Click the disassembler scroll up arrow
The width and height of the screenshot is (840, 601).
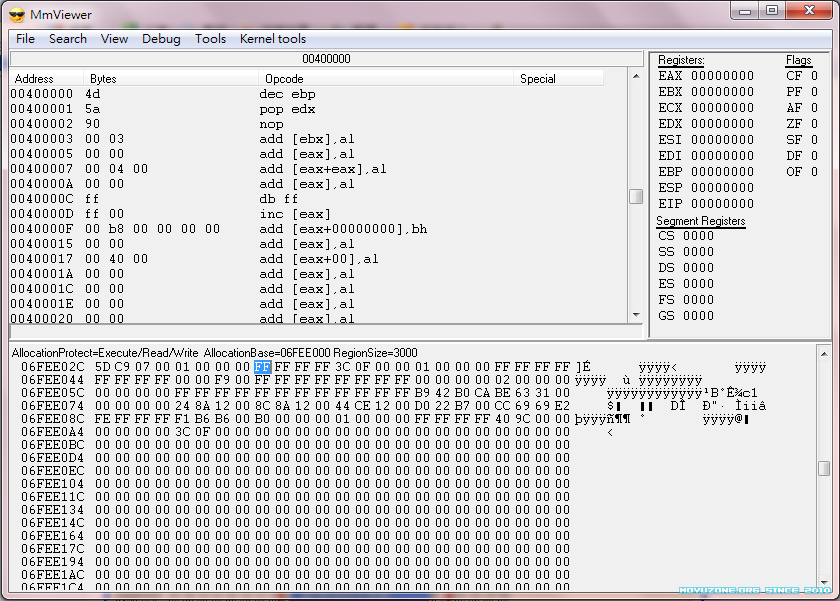636,77
